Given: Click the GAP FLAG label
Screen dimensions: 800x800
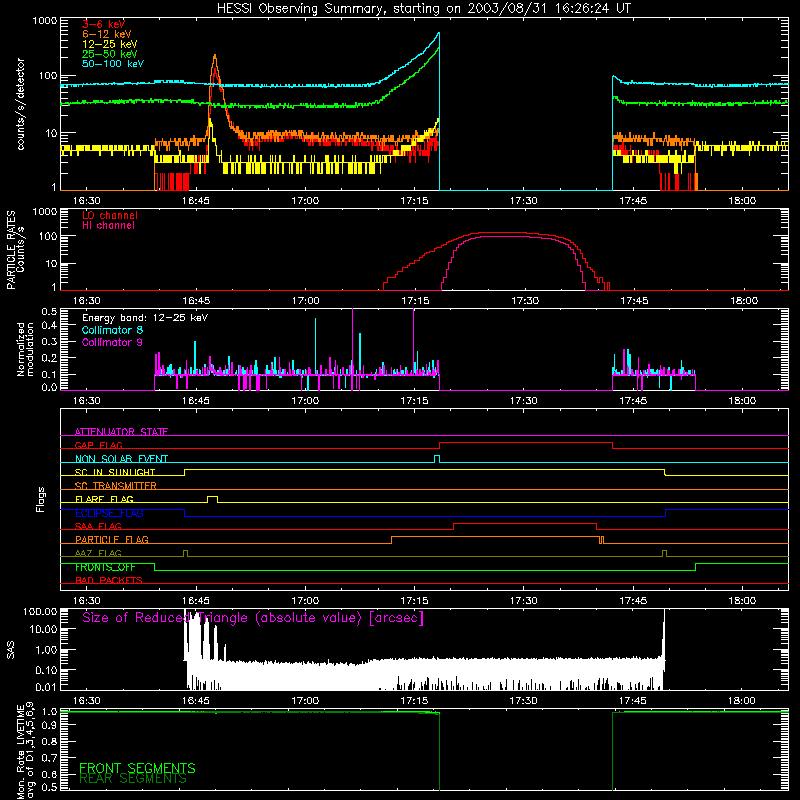Looking at the screenshot, I should [98, 445].
